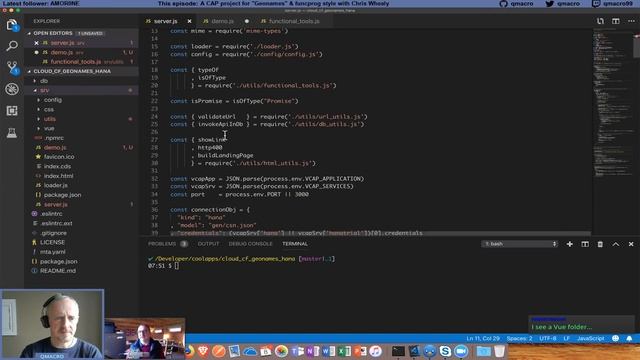Open the bash terminal selector dropdown
The height and width of the screenshot is (360, 640).
(x=519, y=244)
